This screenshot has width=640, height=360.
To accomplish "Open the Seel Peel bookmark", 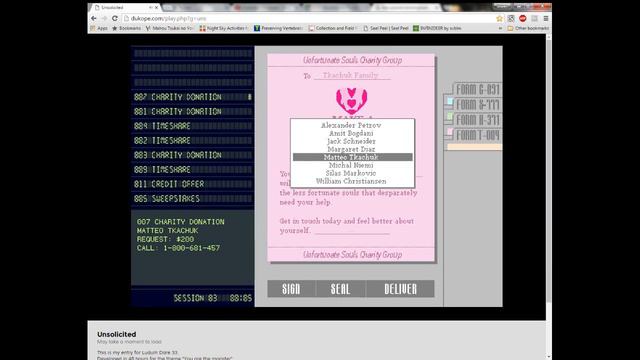I will [x=386, y=28].
